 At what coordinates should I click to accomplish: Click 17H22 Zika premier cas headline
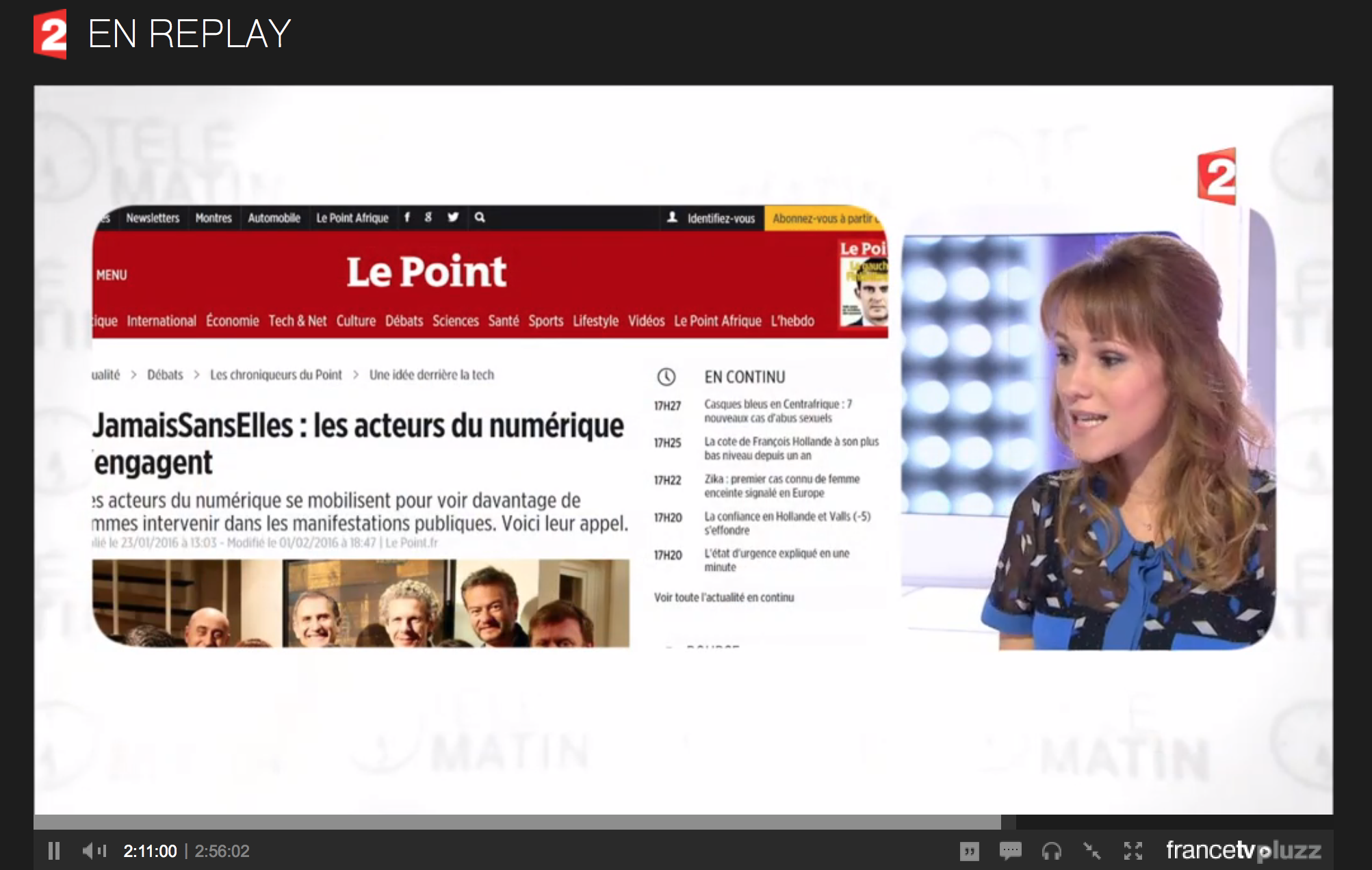782,486
